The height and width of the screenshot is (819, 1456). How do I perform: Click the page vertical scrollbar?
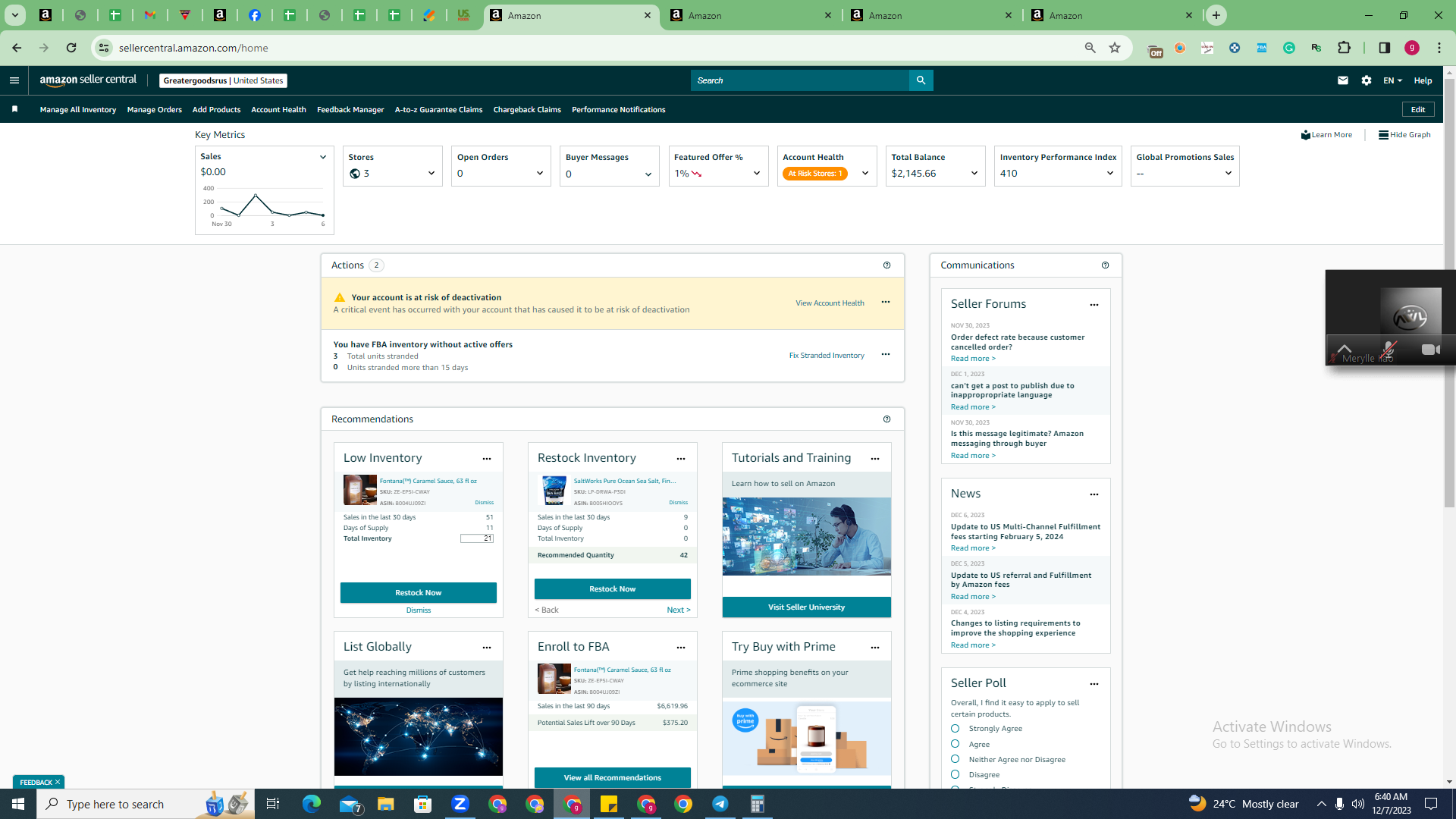click(1449, 292)
